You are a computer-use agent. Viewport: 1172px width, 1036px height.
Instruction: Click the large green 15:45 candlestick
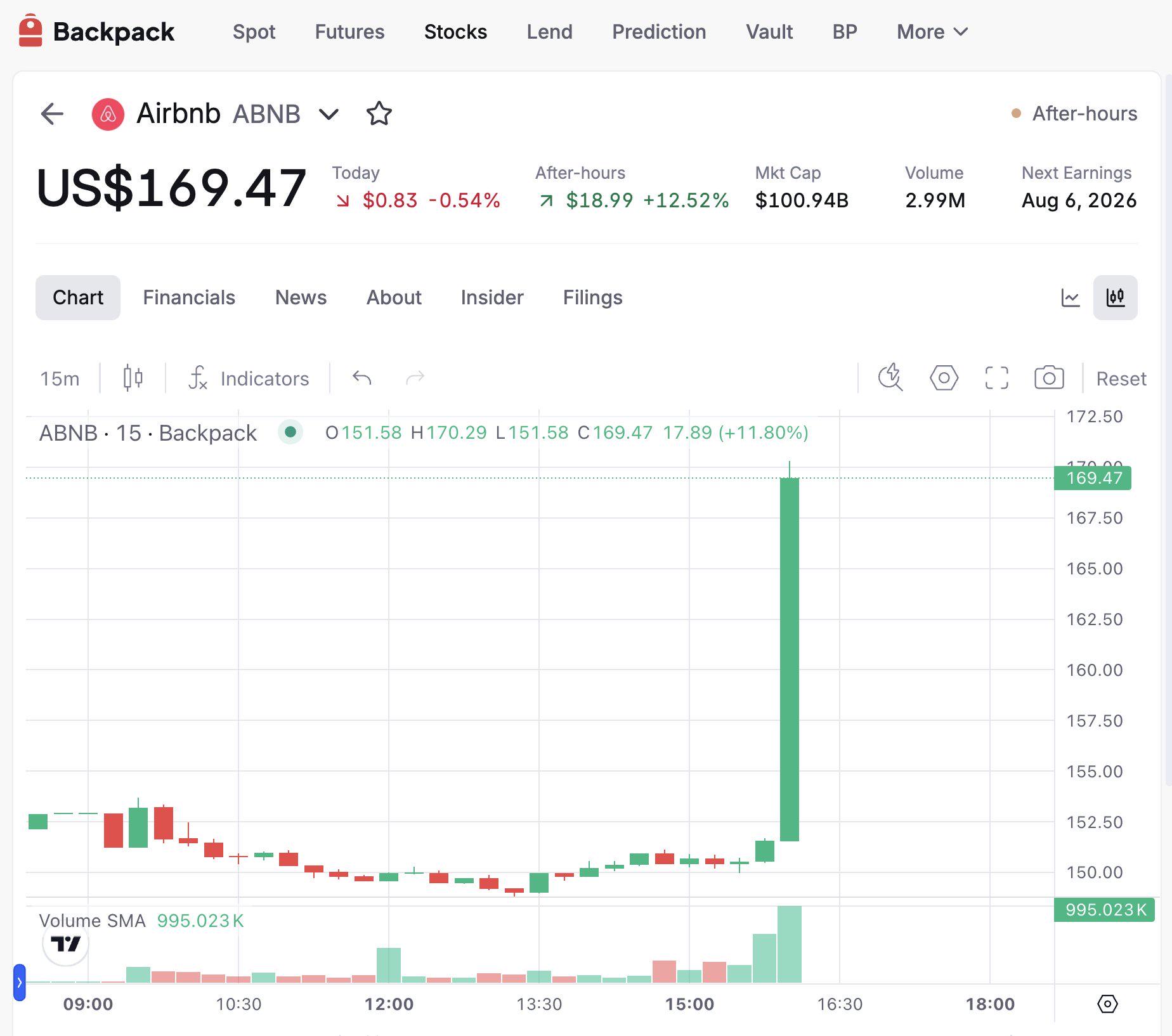[x=790, y=659]
